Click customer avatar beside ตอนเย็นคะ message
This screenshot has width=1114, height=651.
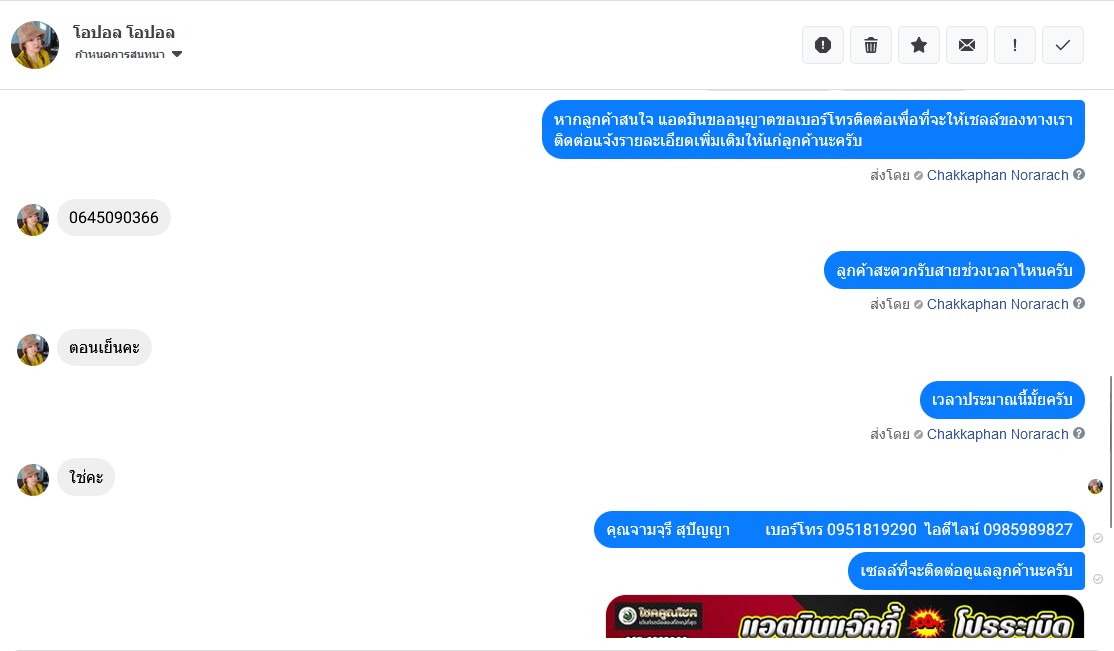click(33, 350)
